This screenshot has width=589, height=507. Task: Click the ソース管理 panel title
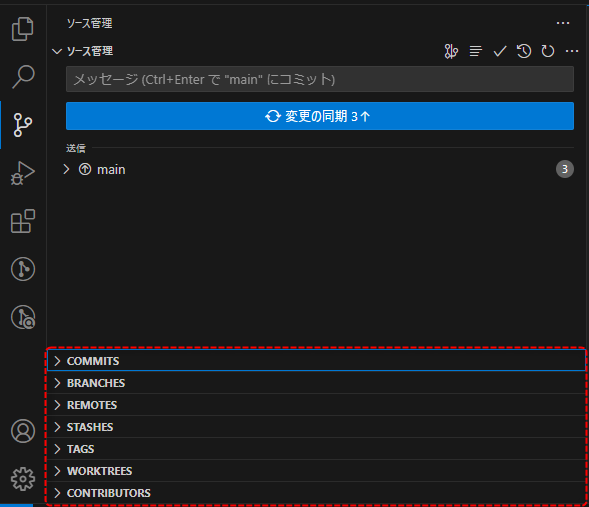tap(89, 23)
